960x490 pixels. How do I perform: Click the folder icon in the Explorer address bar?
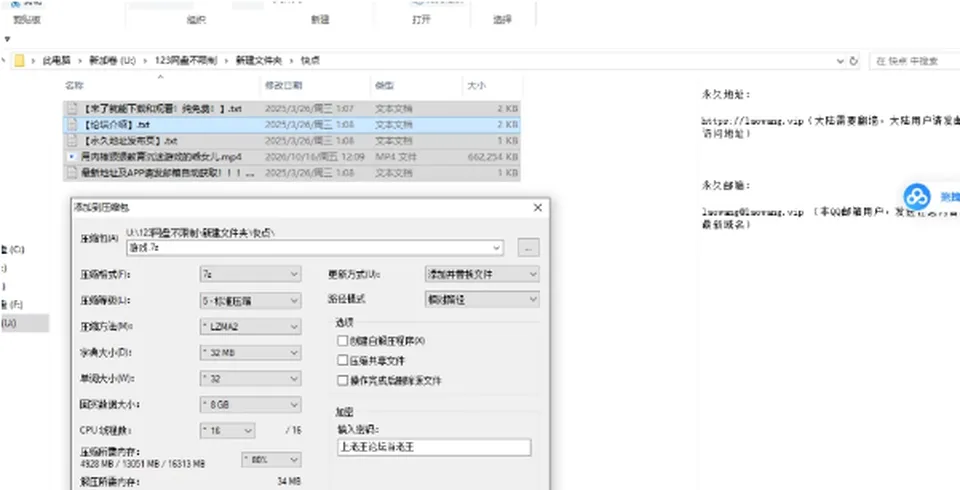(19, 61)
